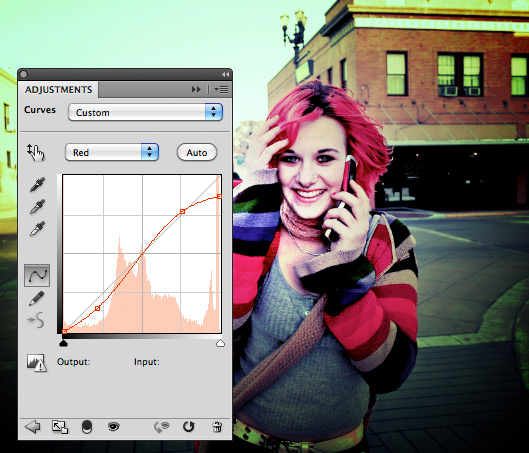Screen dimensions: 529x453
Task: Pick the black point eyedropper
Action: (37, 185)
